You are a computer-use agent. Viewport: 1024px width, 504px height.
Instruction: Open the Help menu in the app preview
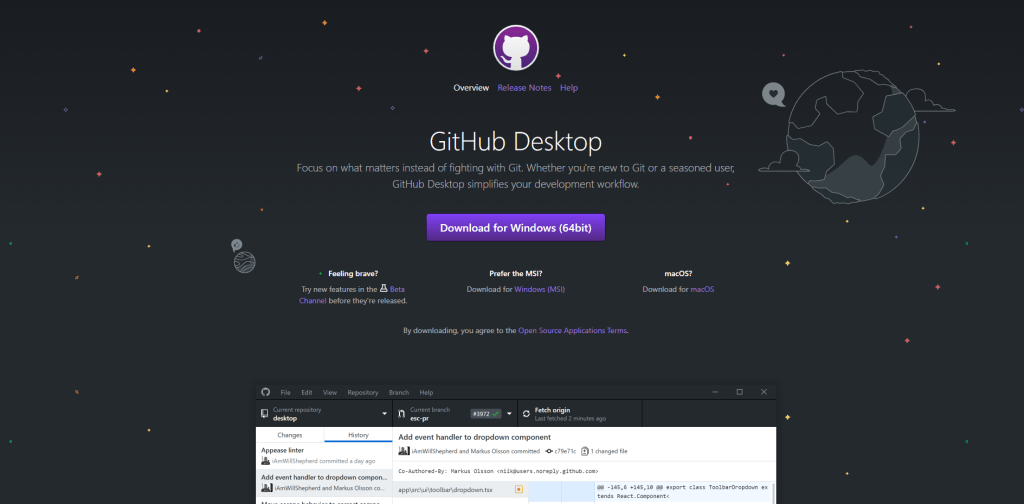point(426,392)
